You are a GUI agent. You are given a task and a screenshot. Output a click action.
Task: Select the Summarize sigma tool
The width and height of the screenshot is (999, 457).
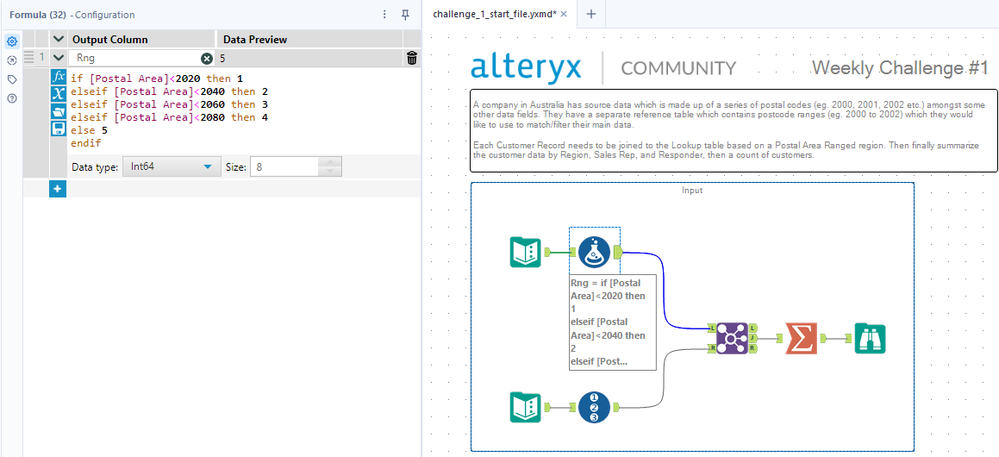point(801,338)
